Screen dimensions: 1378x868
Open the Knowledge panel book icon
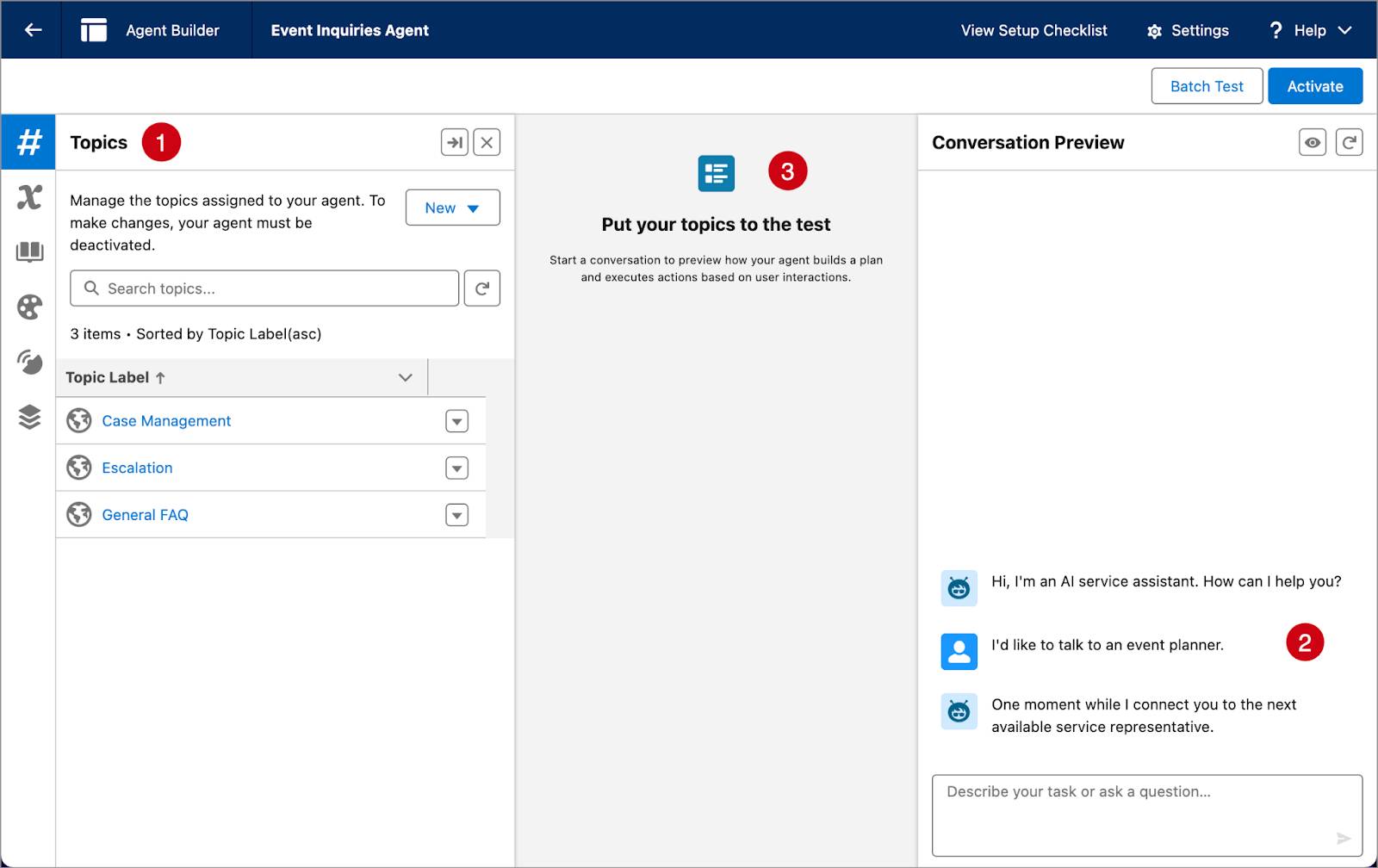28,252
